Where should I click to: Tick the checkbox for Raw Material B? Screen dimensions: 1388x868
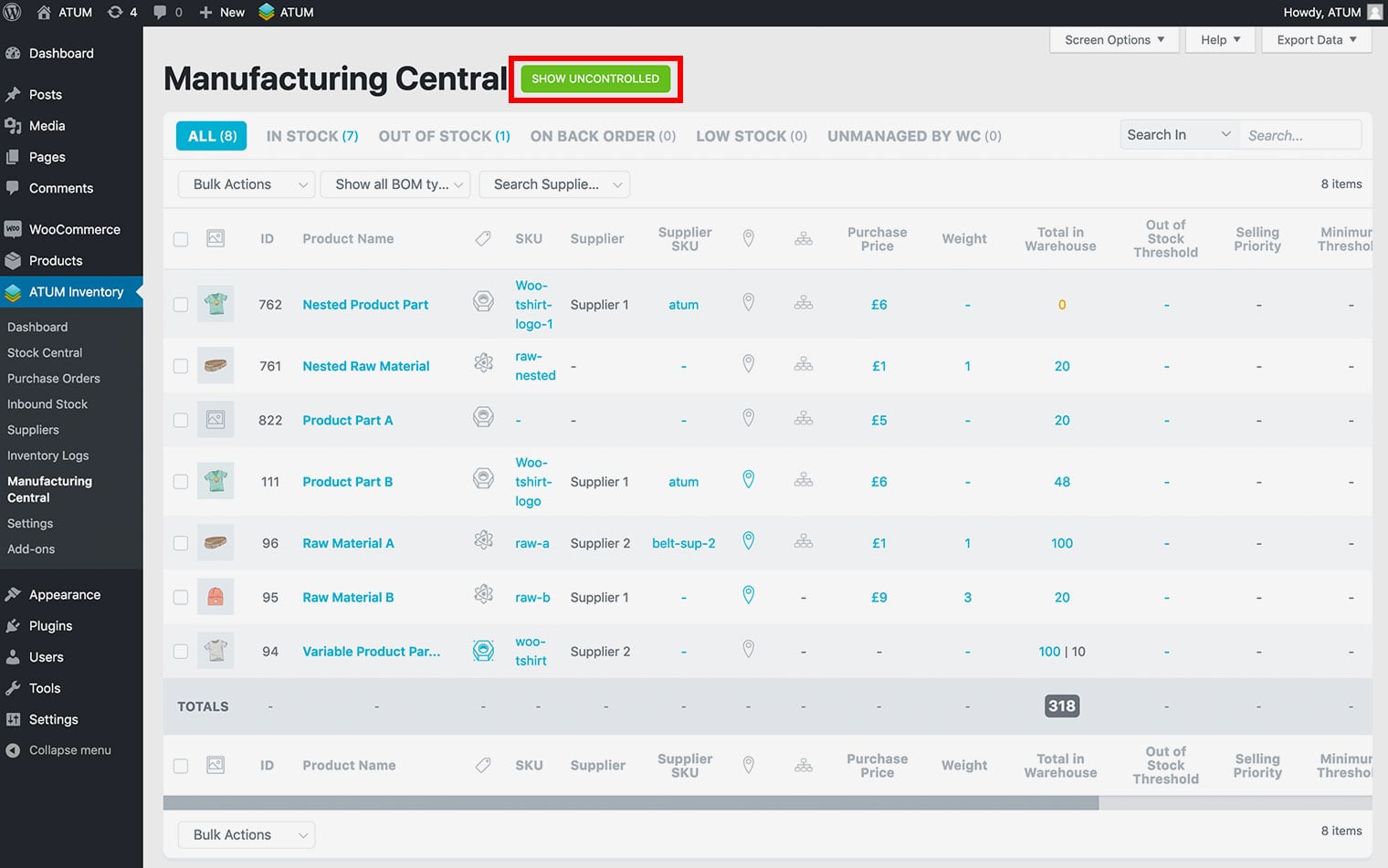(x=181, y=597)
